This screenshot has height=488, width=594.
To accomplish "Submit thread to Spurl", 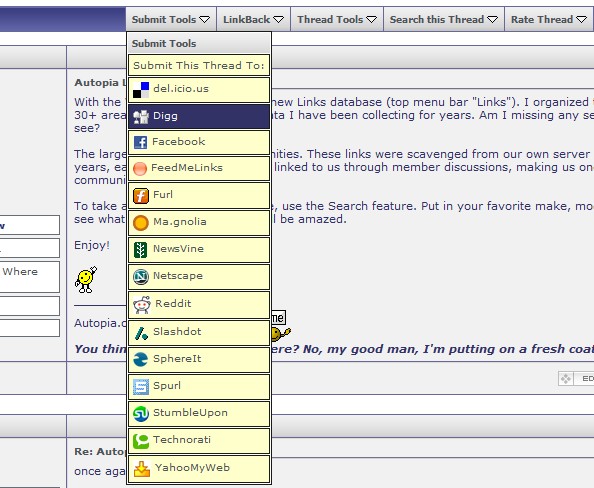I will click(199, 387).
